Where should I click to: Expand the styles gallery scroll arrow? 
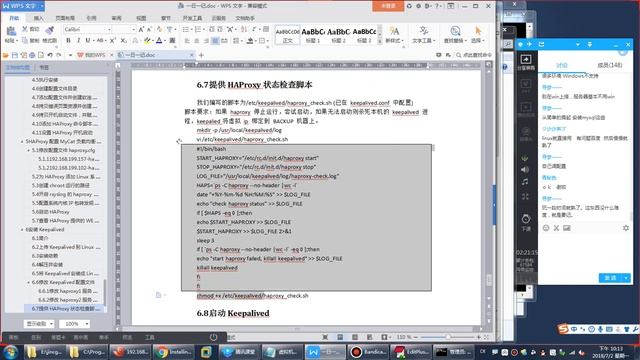pyautogui.click(x=380, y=41)
